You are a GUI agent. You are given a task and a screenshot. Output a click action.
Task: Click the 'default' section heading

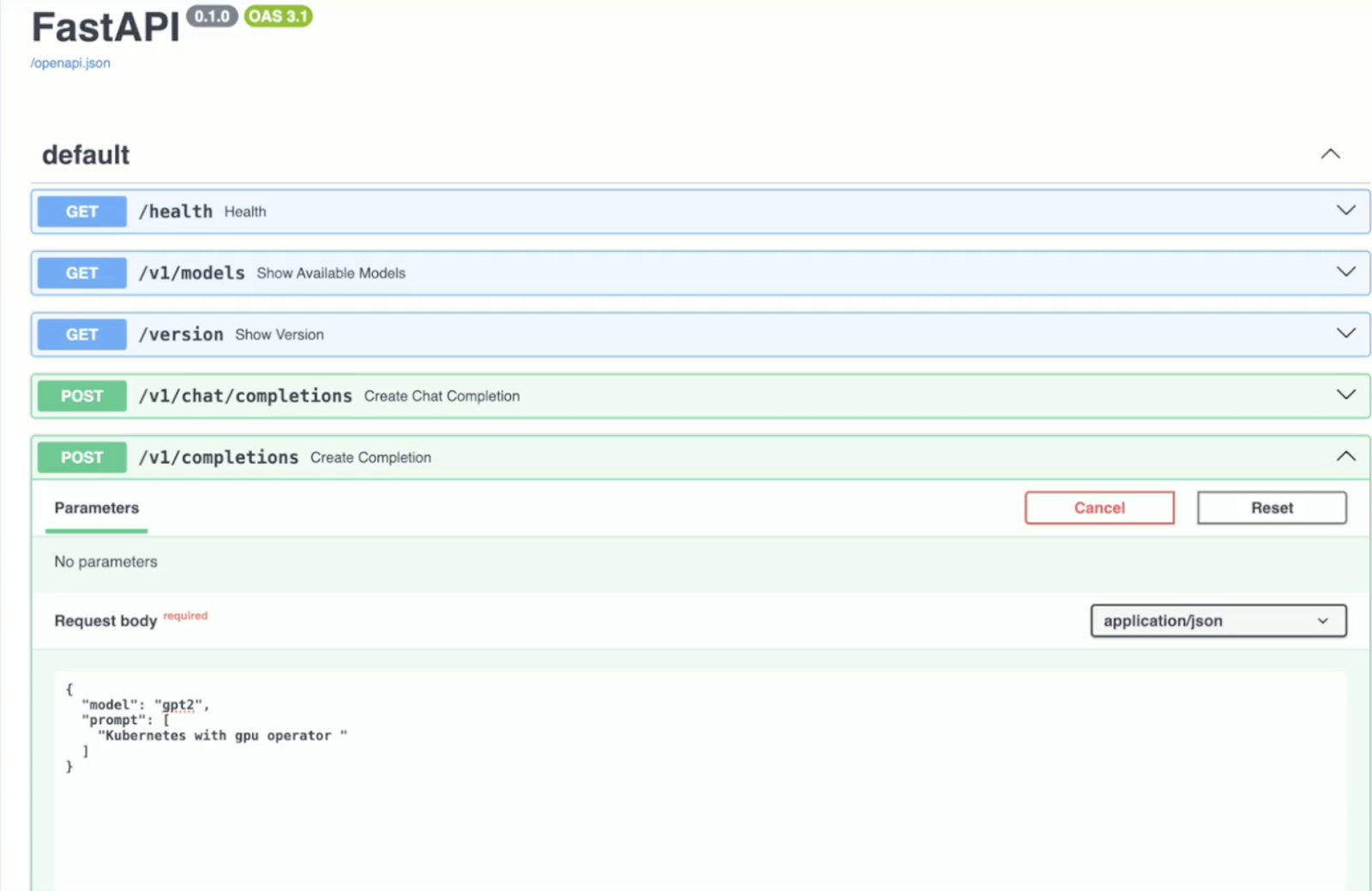point(86,155)
